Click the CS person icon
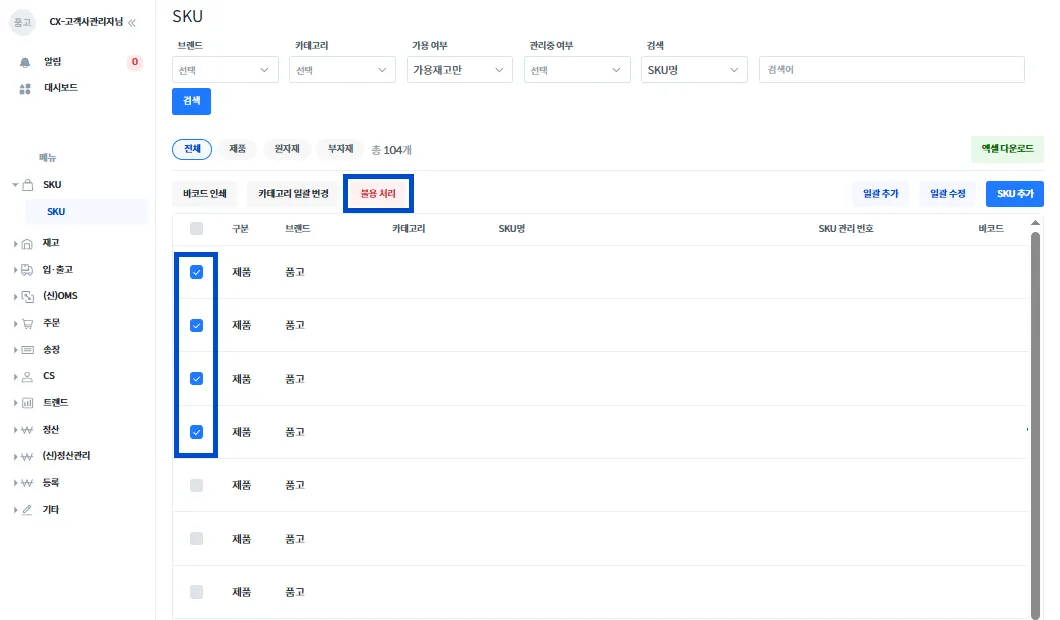Image resolution: width=1060 pixels, height=620 pixels. 27,377
